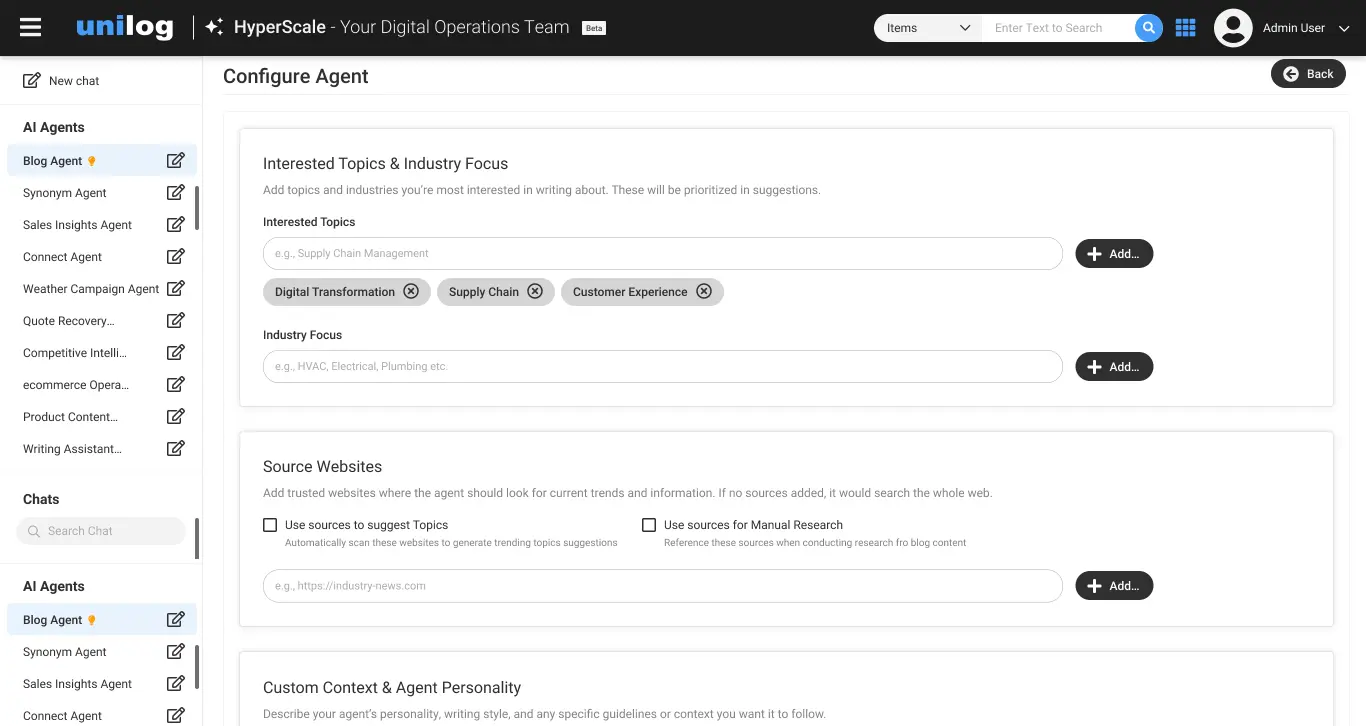Remove the Customer Experience topic chip
Screen dimensions: 1366x726
pyautogui.click(x=704, y=292)
